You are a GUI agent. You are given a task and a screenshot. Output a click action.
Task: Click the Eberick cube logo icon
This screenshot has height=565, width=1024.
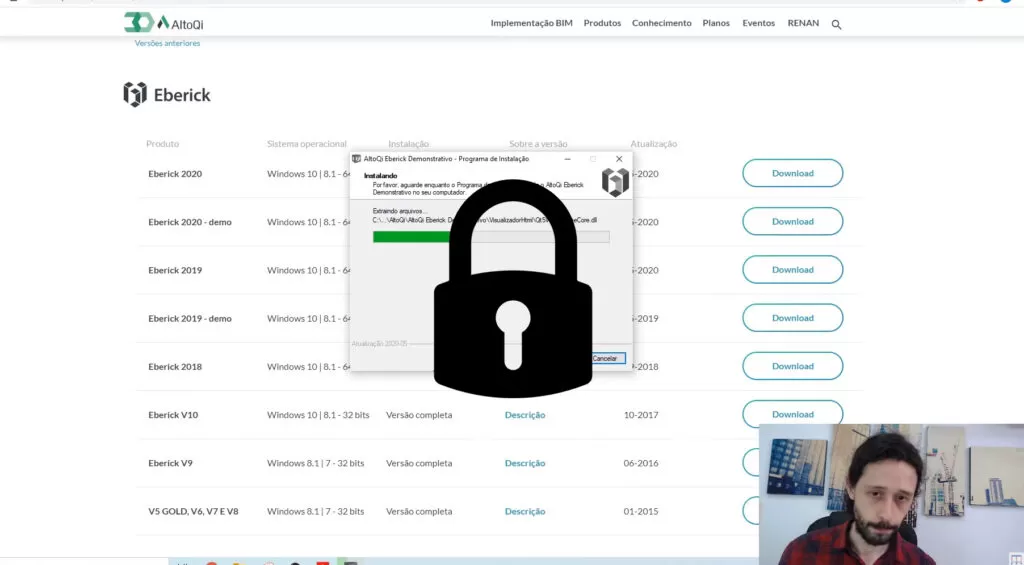(135, 95)
